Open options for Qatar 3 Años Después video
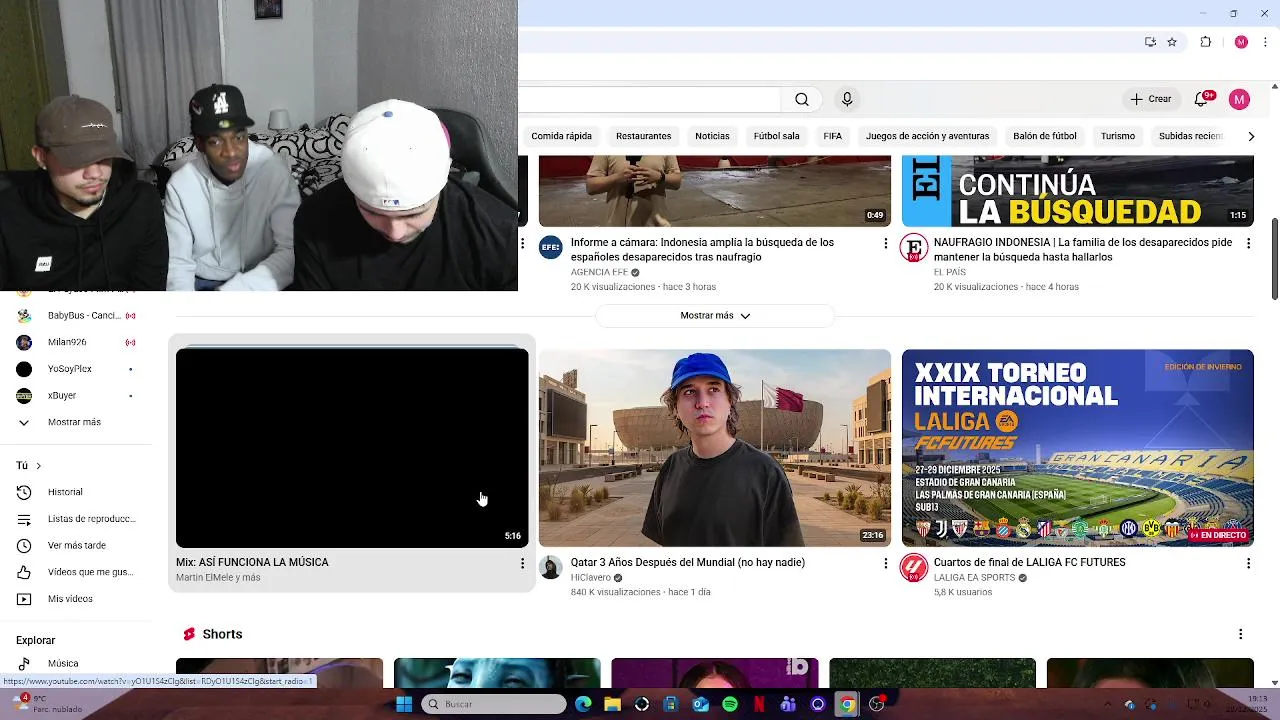The image size is (1280, 720). (x=885, y=564)
